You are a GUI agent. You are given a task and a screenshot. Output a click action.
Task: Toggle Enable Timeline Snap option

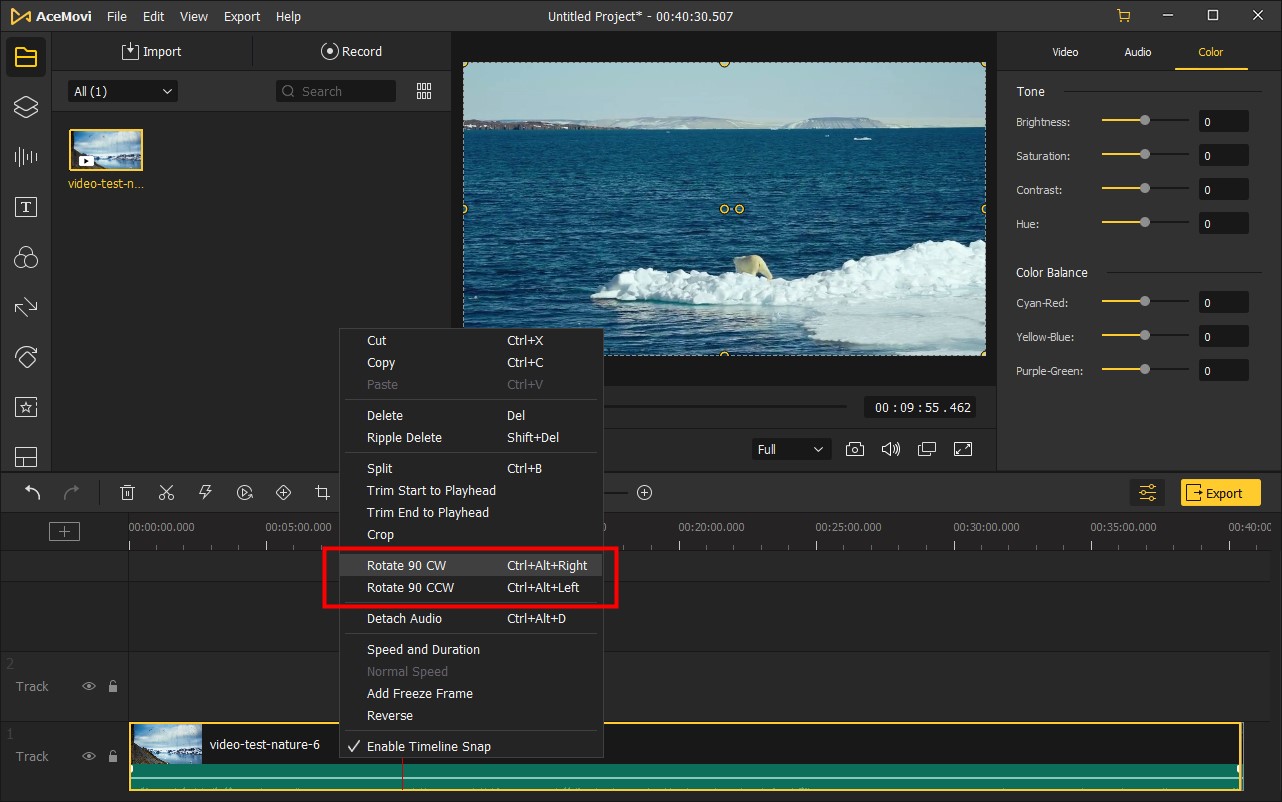pos(428,746)
